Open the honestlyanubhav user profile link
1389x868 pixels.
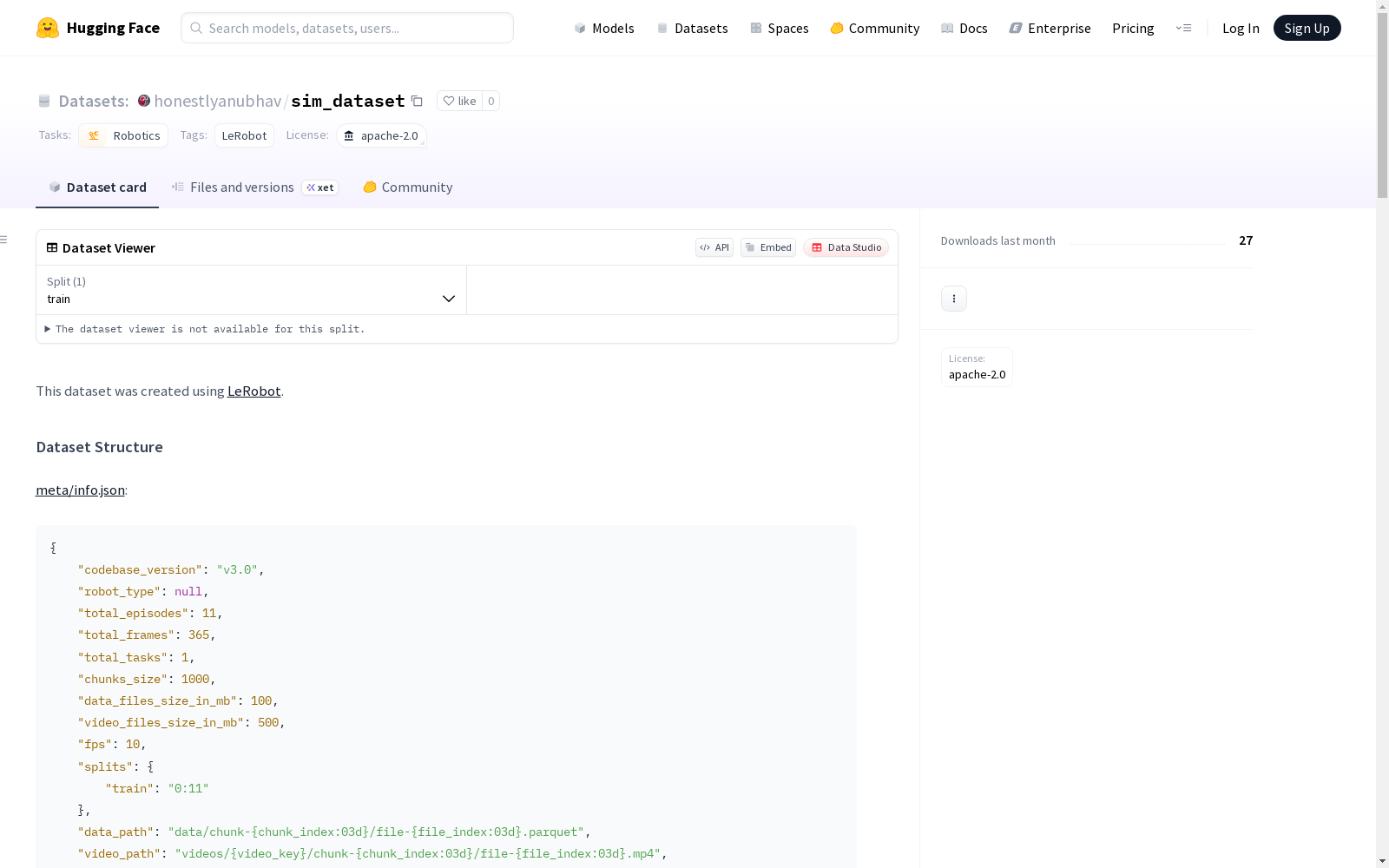point(218,101)
